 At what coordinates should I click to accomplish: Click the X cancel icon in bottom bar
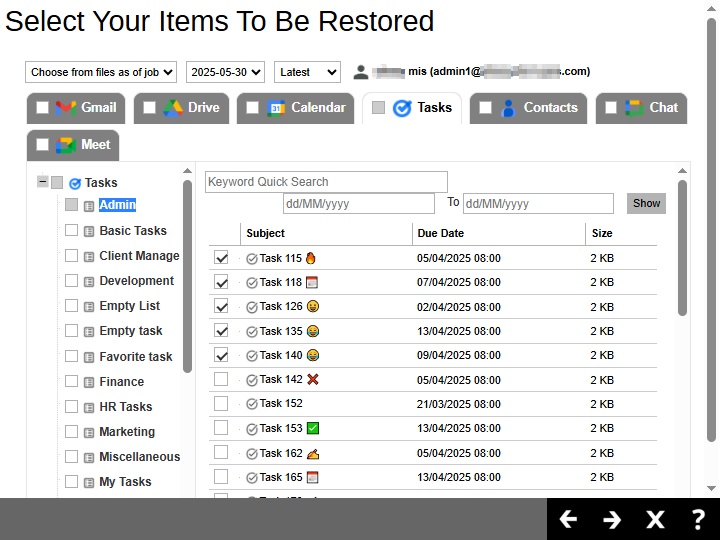pos(655,519)
